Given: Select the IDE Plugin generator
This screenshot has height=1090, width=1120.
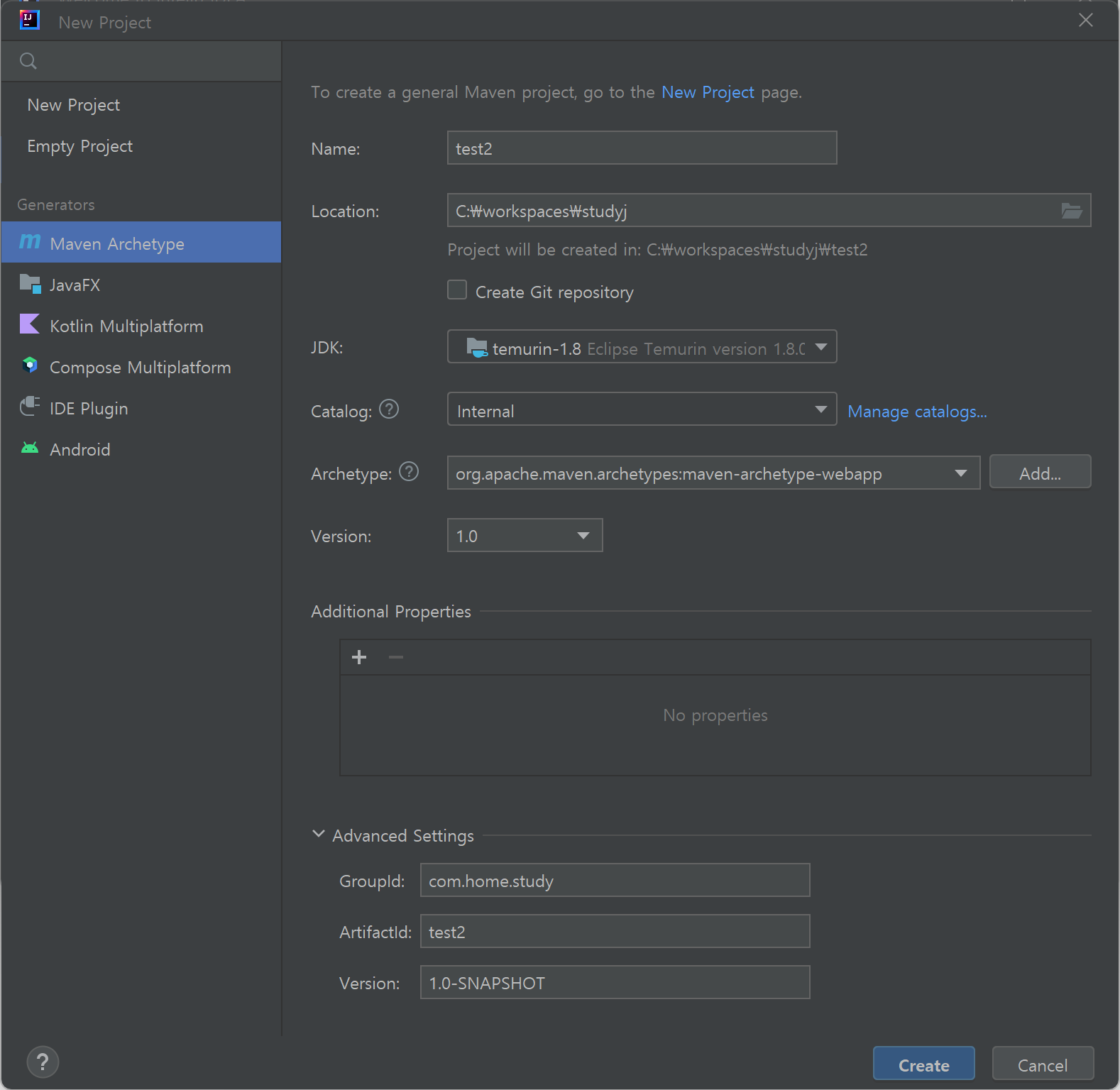Looking at the screenshot, I should click(141, 407).
